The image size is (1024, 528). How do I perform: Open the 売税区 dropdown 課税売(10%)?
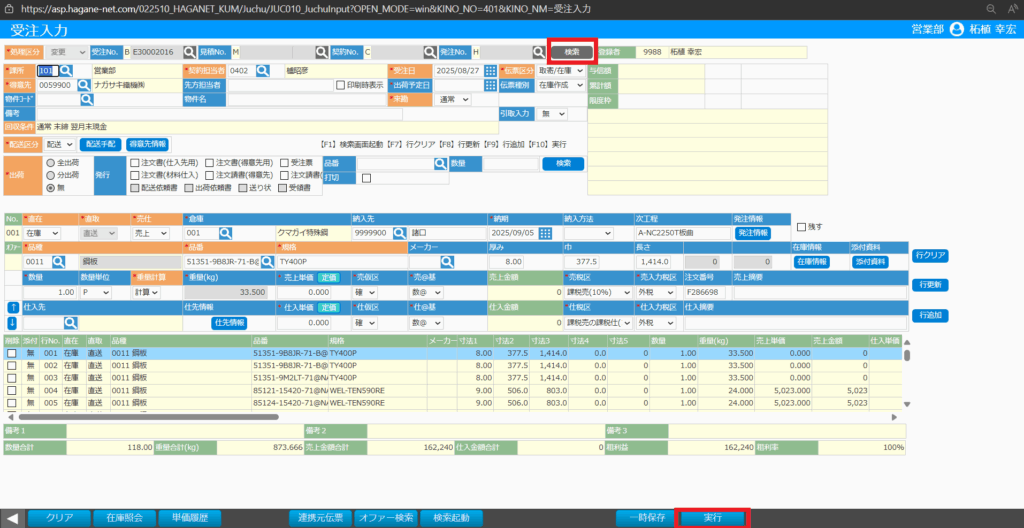click(598, 293)
